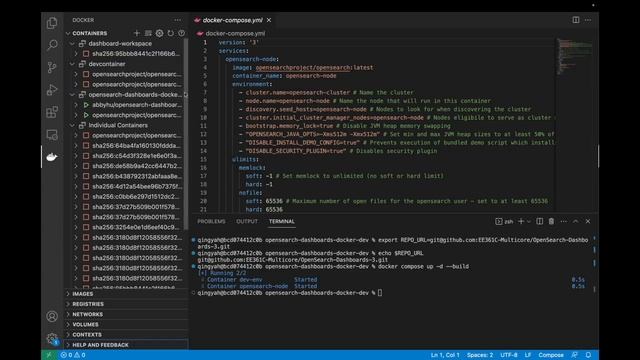The width and height of the screenshot is (640, 360).
Task: Collapse Individual Containers group
Action: pyautogui.click(x=73, y=125)
